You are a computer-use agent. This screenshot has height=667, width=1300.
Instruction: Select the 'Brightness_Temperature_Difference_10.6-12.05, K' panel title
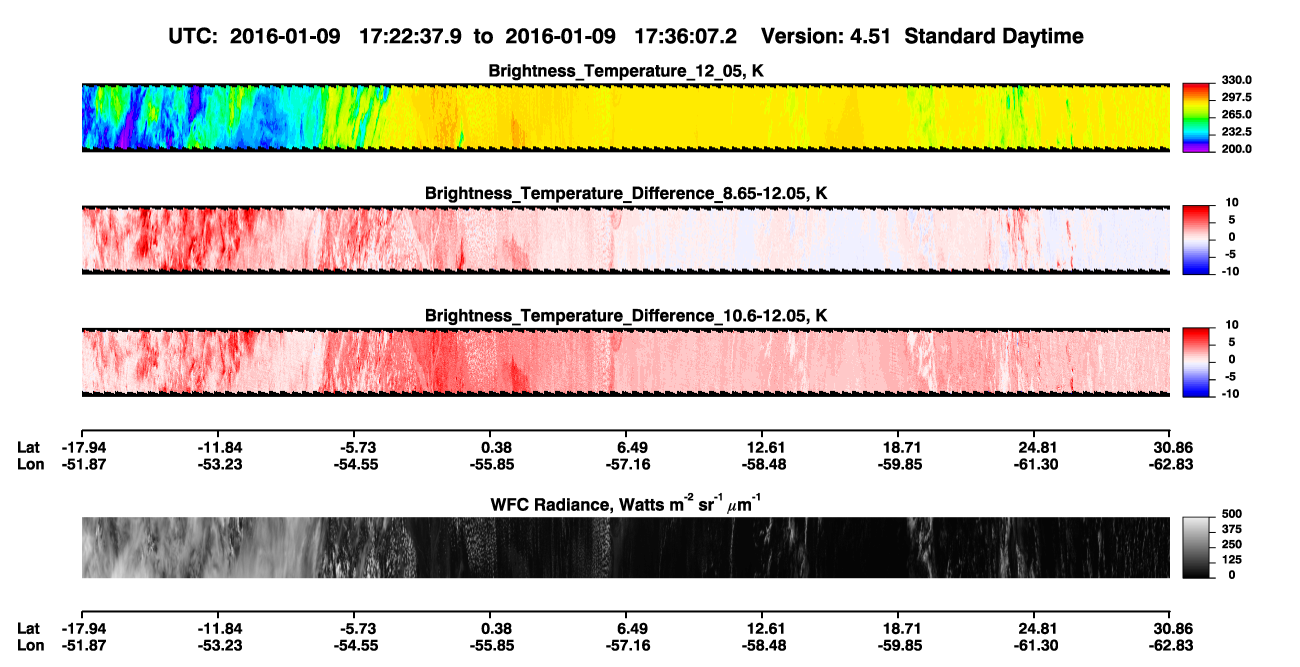point(626,316)
